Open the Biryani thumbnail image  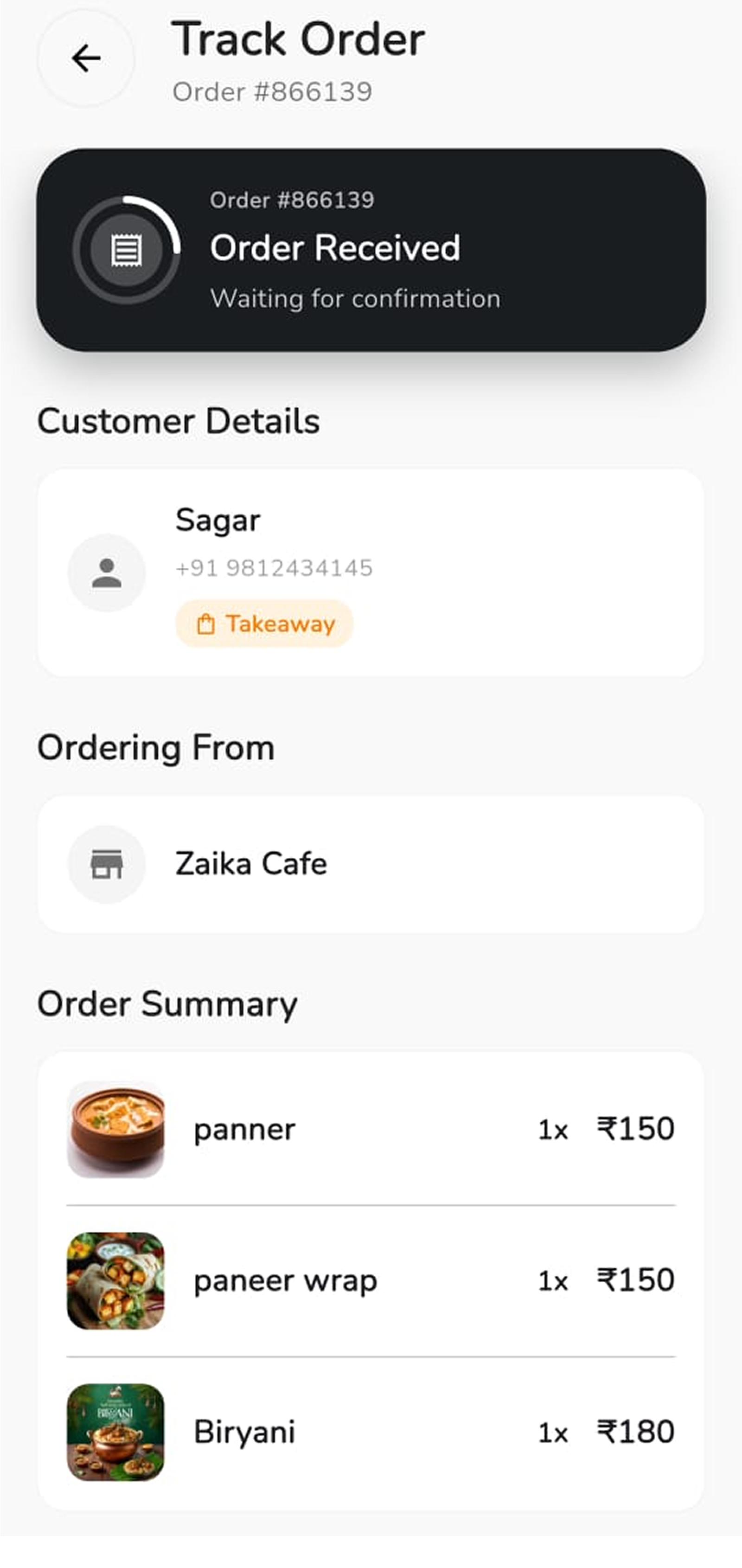coord(115,1432)
